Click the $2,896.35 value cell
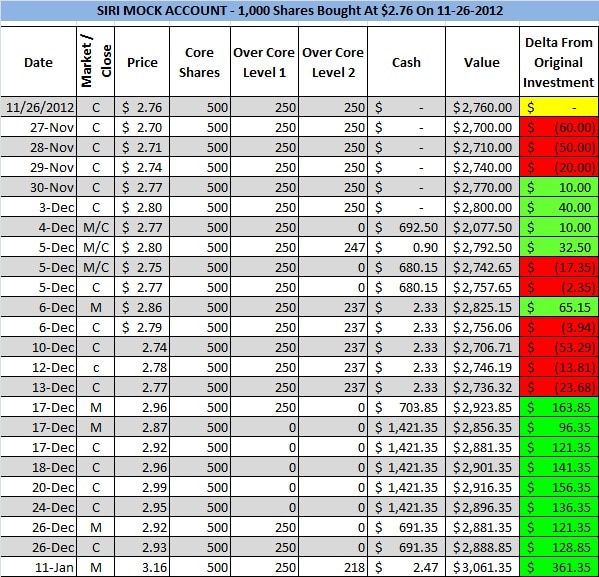599x577 pixels. point(482,507)
